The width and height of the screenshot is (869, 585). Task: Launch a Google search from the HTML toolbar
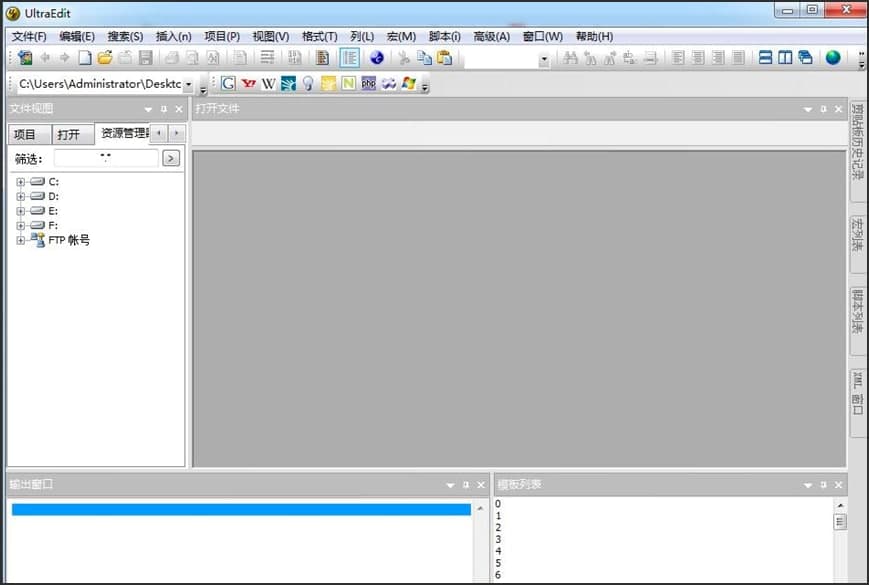[226, 84]
